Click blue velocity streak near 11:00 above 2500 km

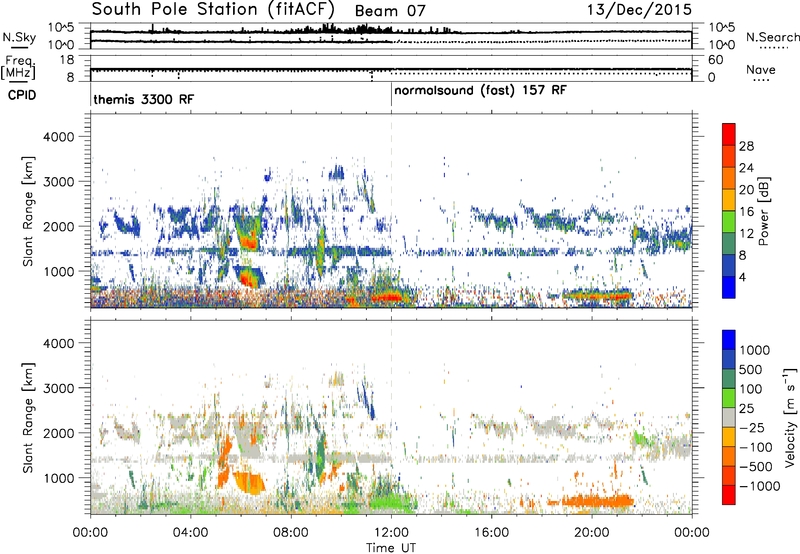pyautogui.click(x=367, y=400)
